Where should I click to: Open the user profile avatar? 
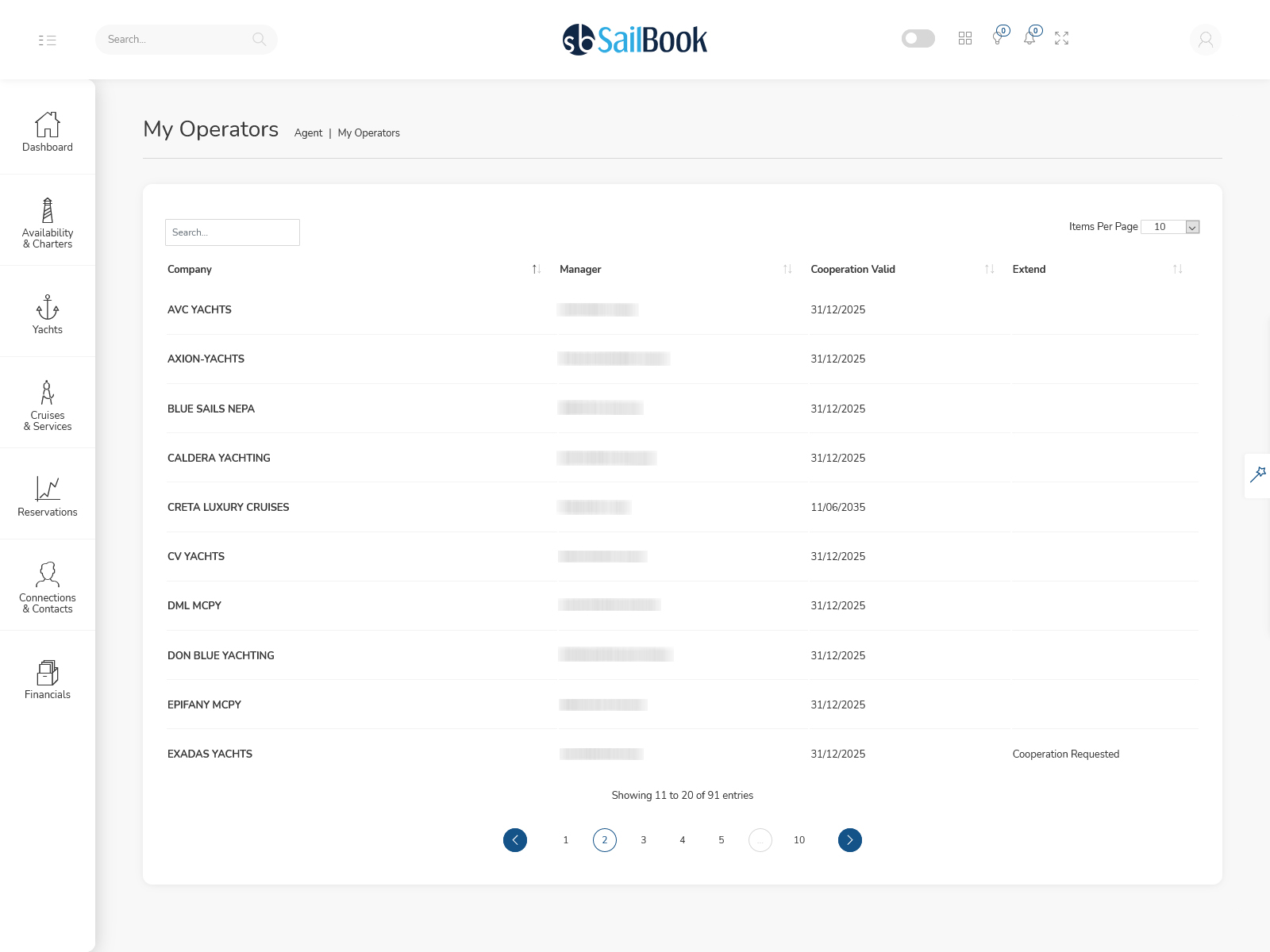(1205, 40)
